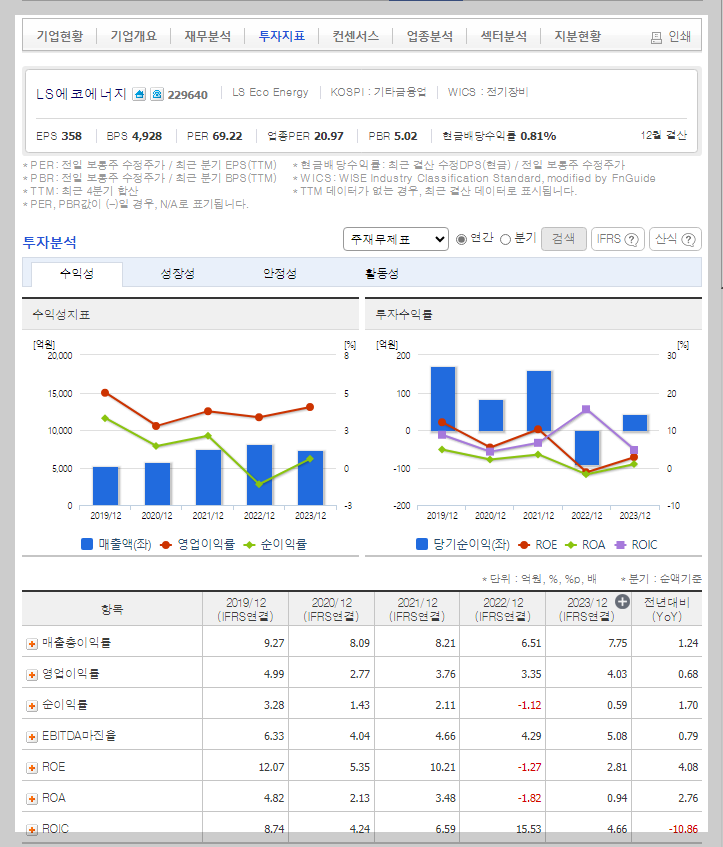Click 매출총이익률 2019/12 value 9.27
This screenshot has height=847, width=723.
pyautogui.click(x=275, y=643)
